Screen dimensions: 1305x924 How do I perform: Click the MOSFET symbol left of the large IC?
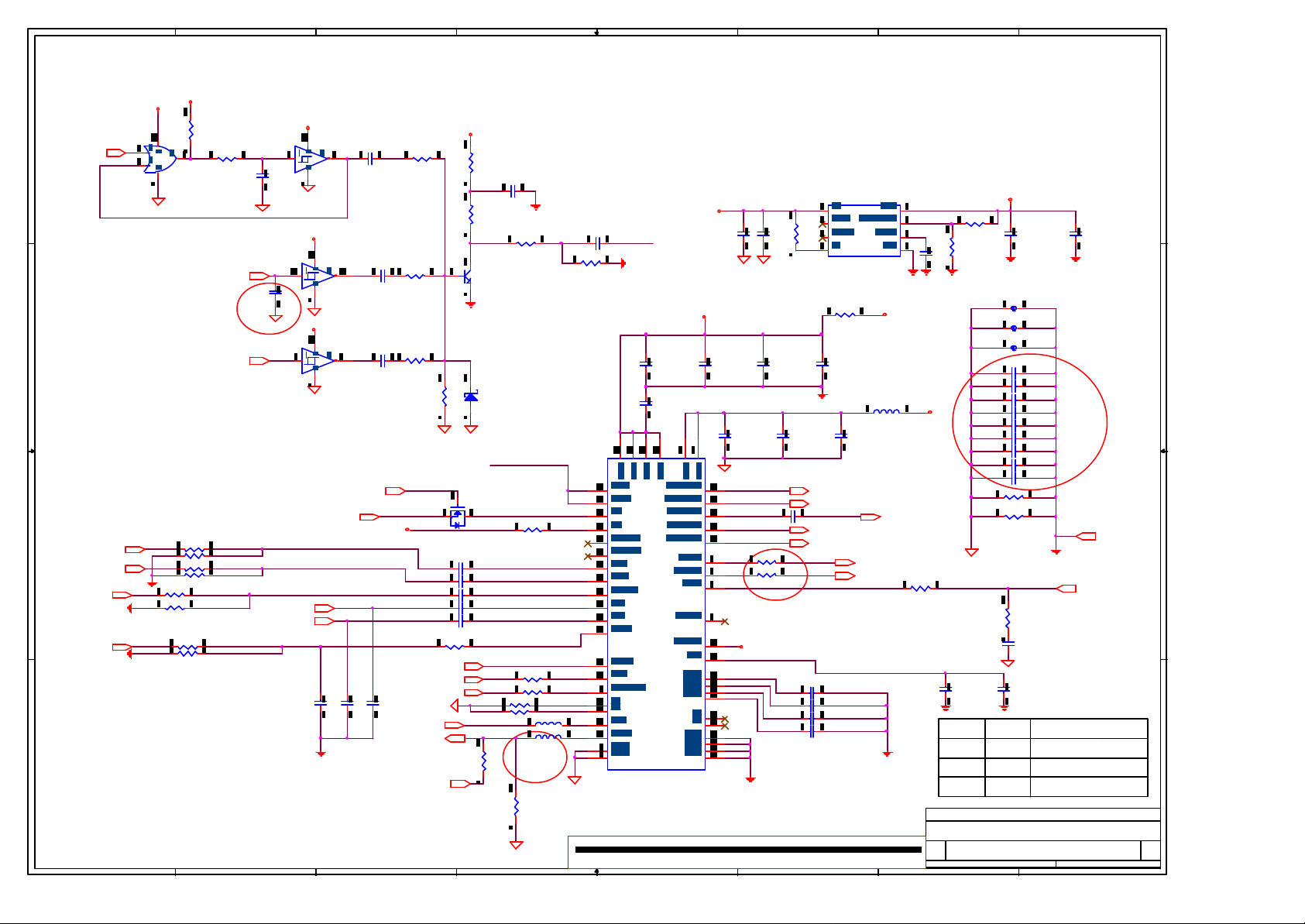458,517
